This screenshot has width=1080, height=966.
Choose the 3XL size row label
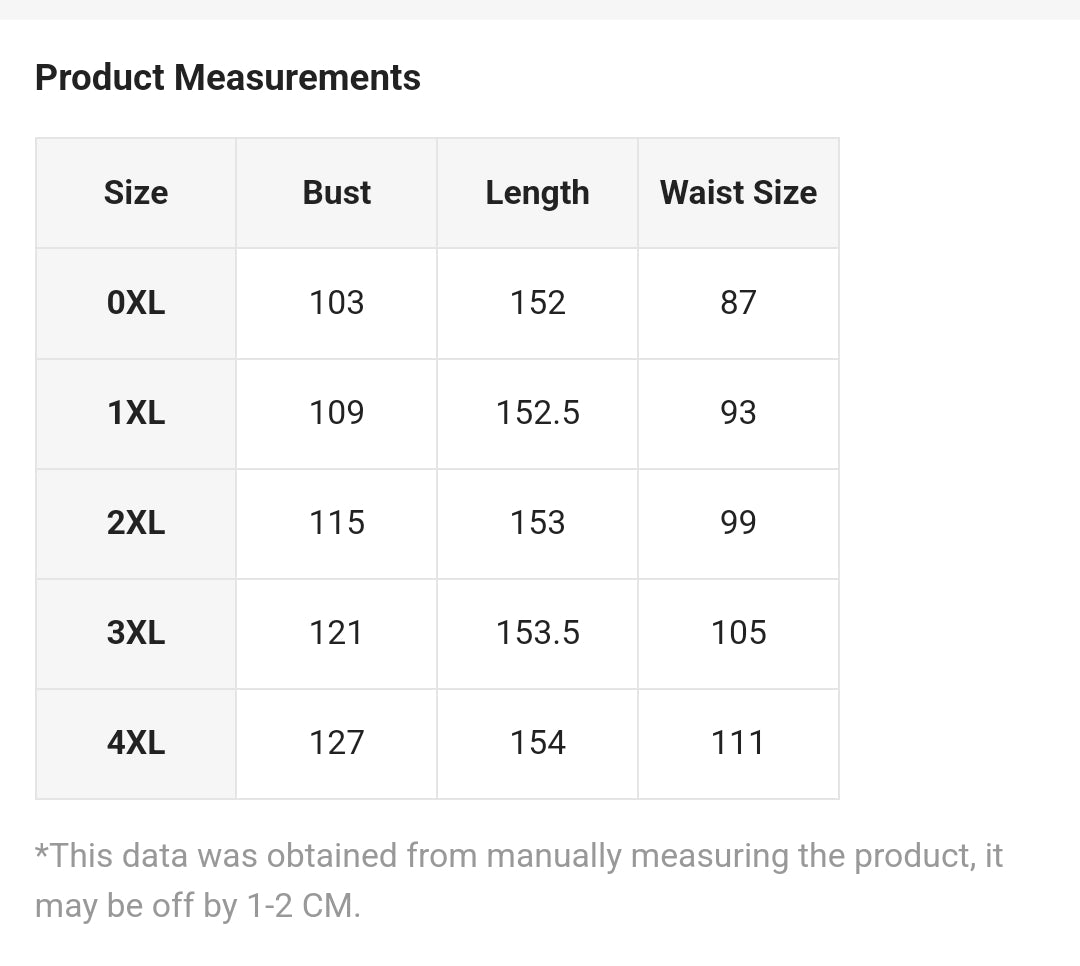coord(136,633)
